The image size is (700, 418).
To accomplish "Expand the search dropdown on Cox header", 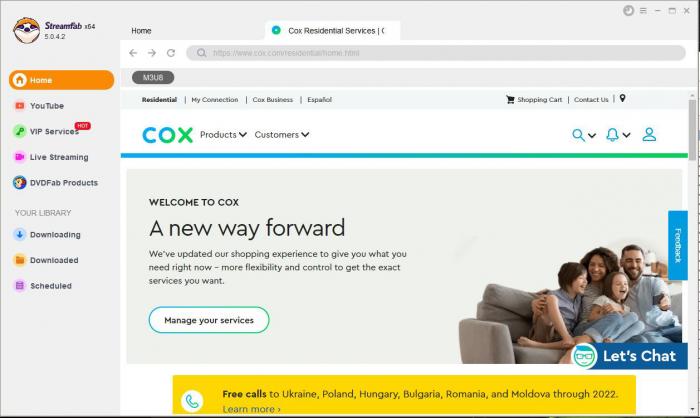I will point(584,135).
